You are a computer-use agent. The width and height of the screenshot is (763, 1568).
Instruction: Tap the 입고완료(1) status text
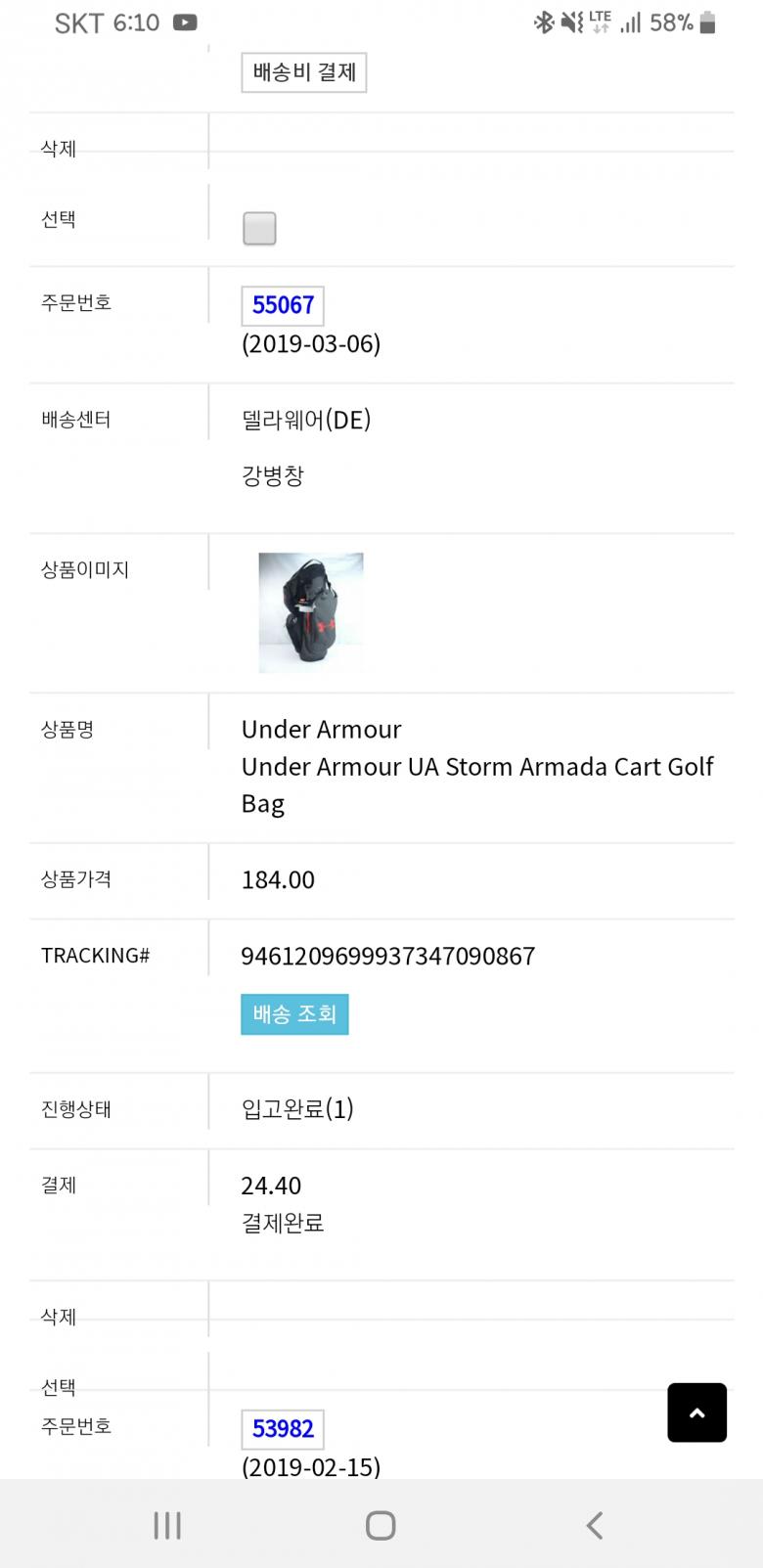297,1108
